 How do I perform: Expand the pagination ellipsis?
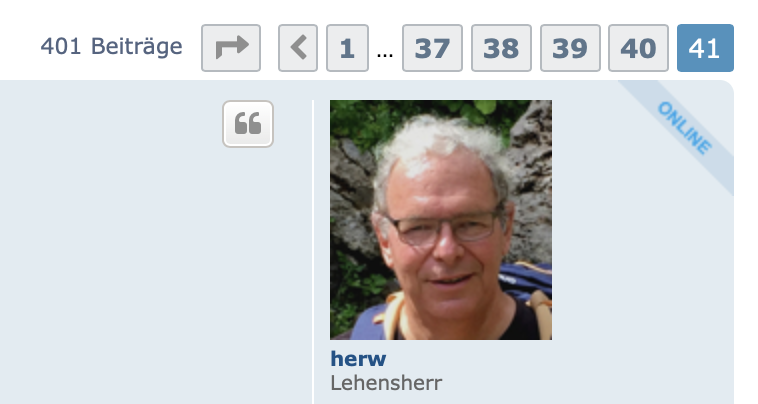[385, 53]
